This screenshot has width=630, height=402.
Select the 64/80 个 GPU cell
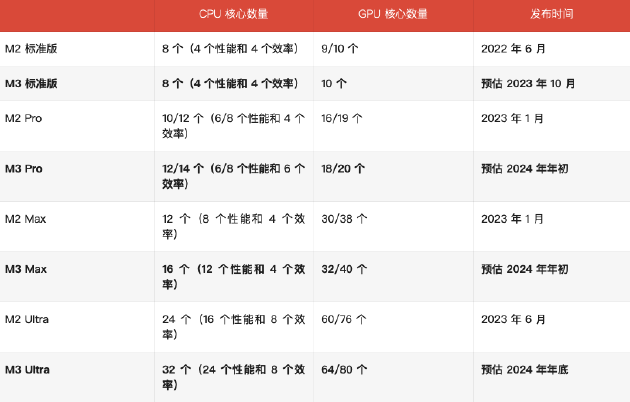point(344,369)
